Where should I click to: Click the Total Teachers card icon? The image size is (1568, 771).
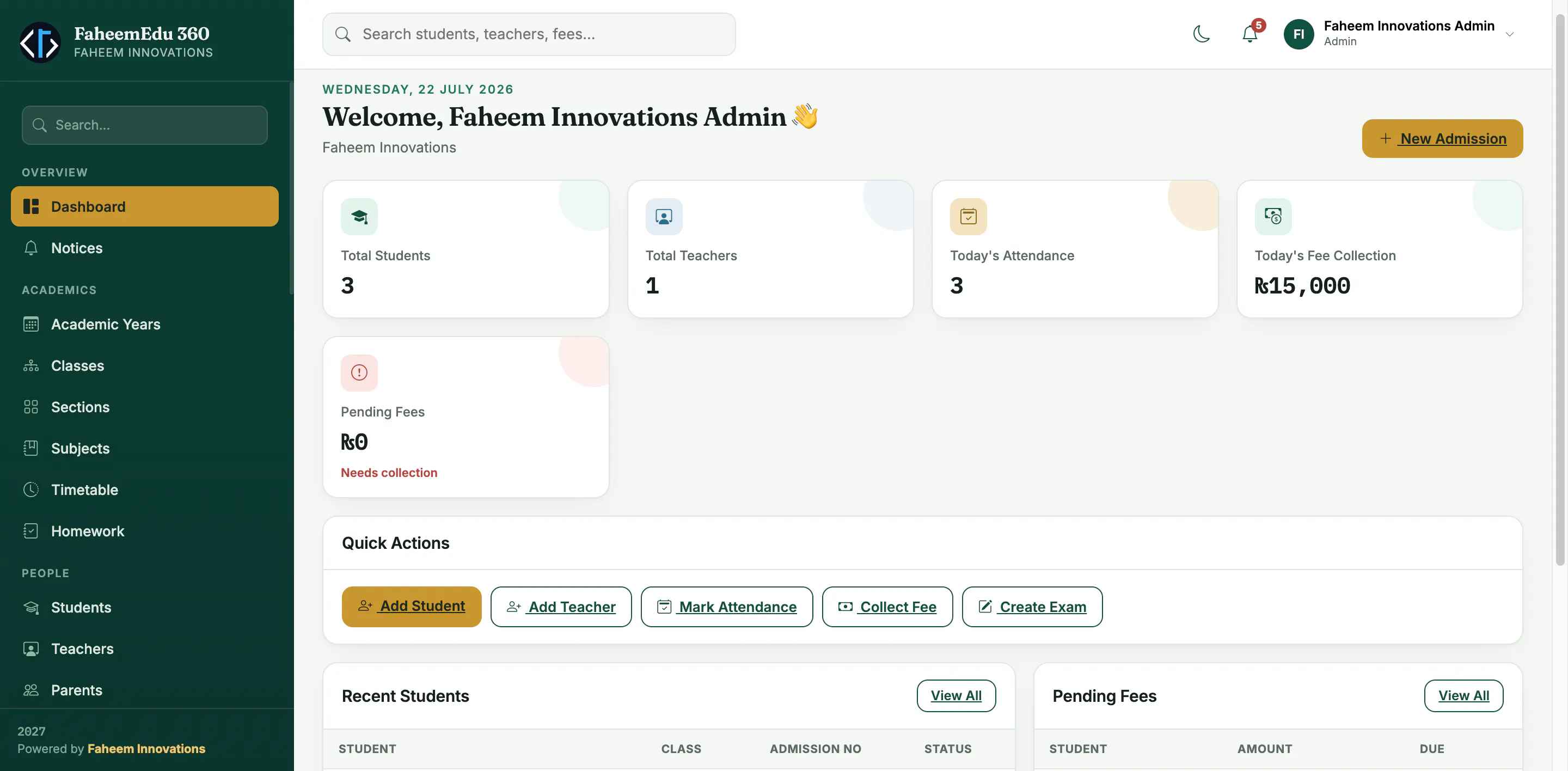coord(664,217)
